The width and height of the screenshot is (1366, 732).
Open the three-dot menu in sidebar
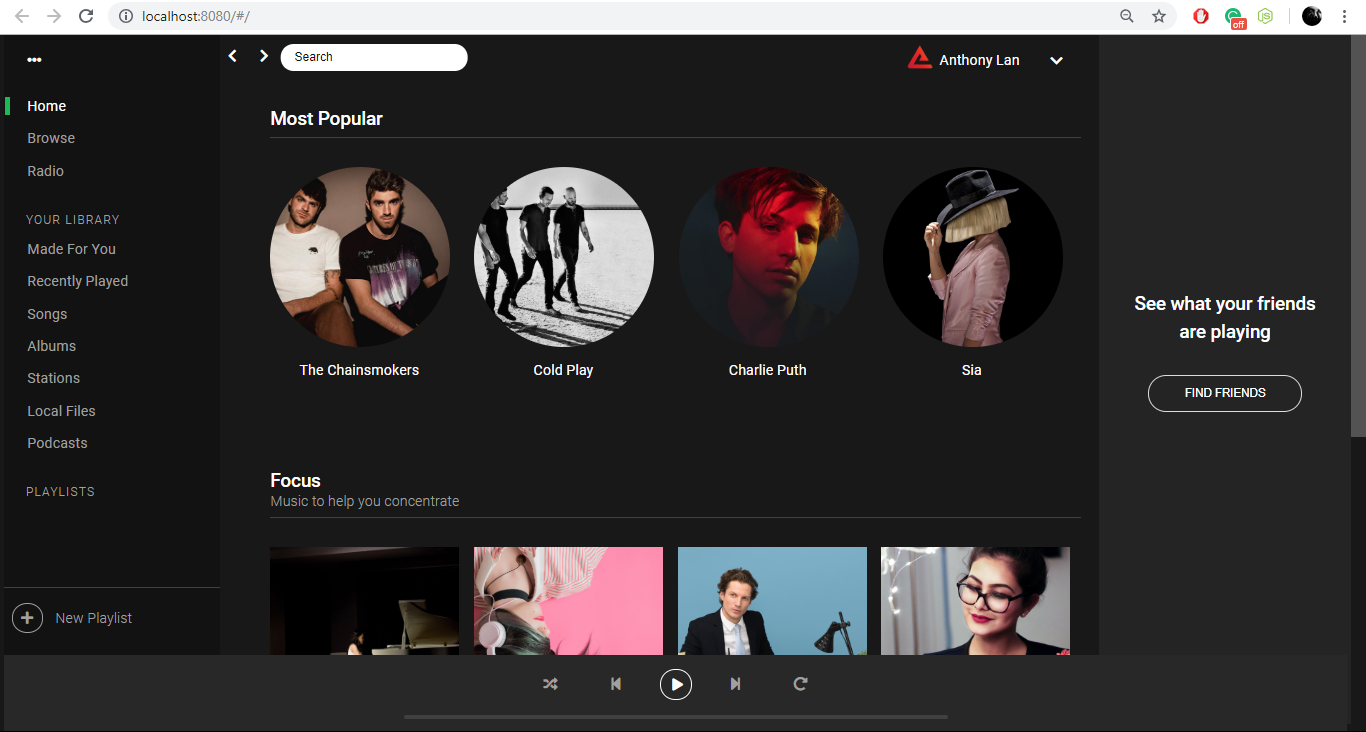coord(35,60)
